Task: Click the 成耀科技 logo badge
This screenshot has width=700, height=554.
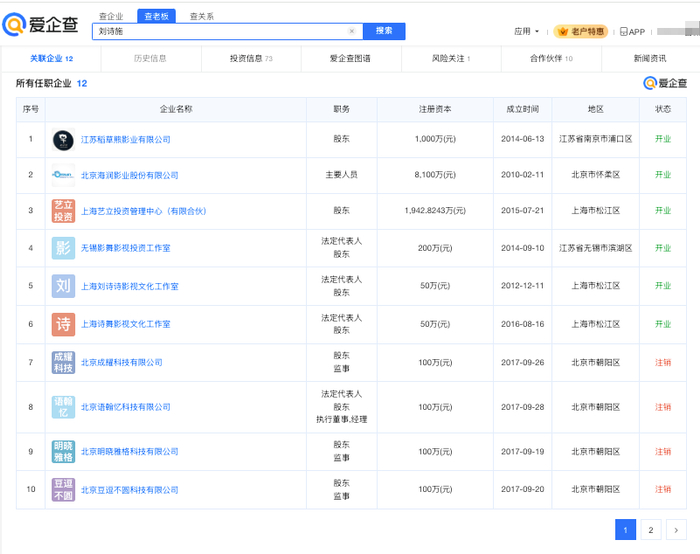Action: pyautogui.click(x=63, y=362)
